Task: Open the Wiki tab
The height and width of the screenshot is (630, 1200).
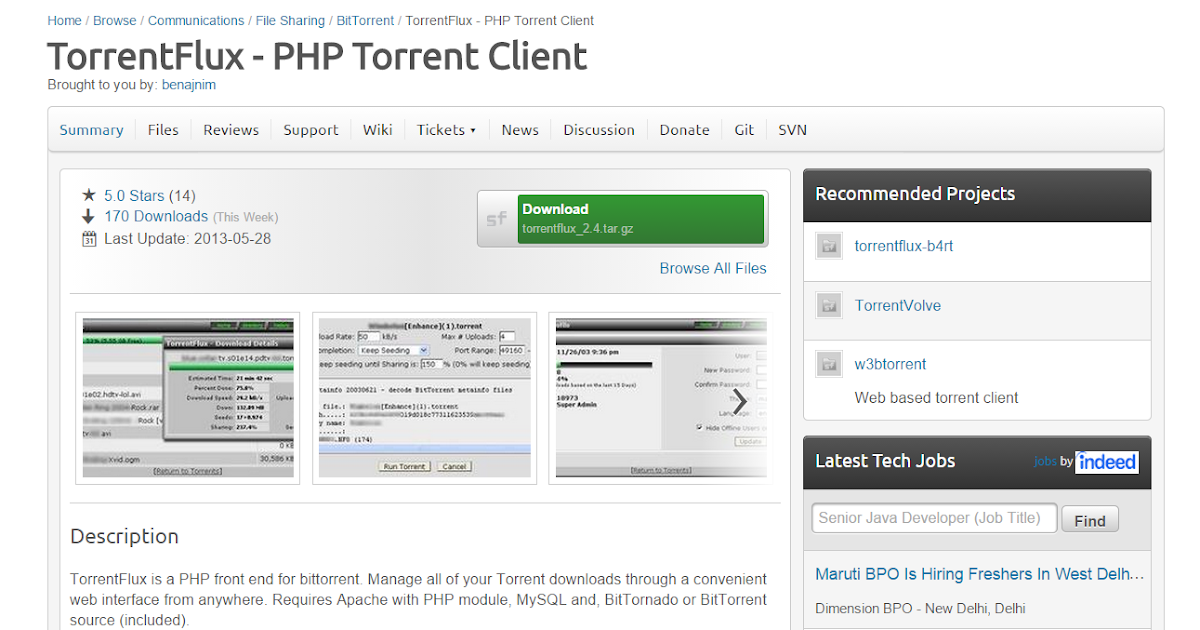Action: click(x=378, y=130)
